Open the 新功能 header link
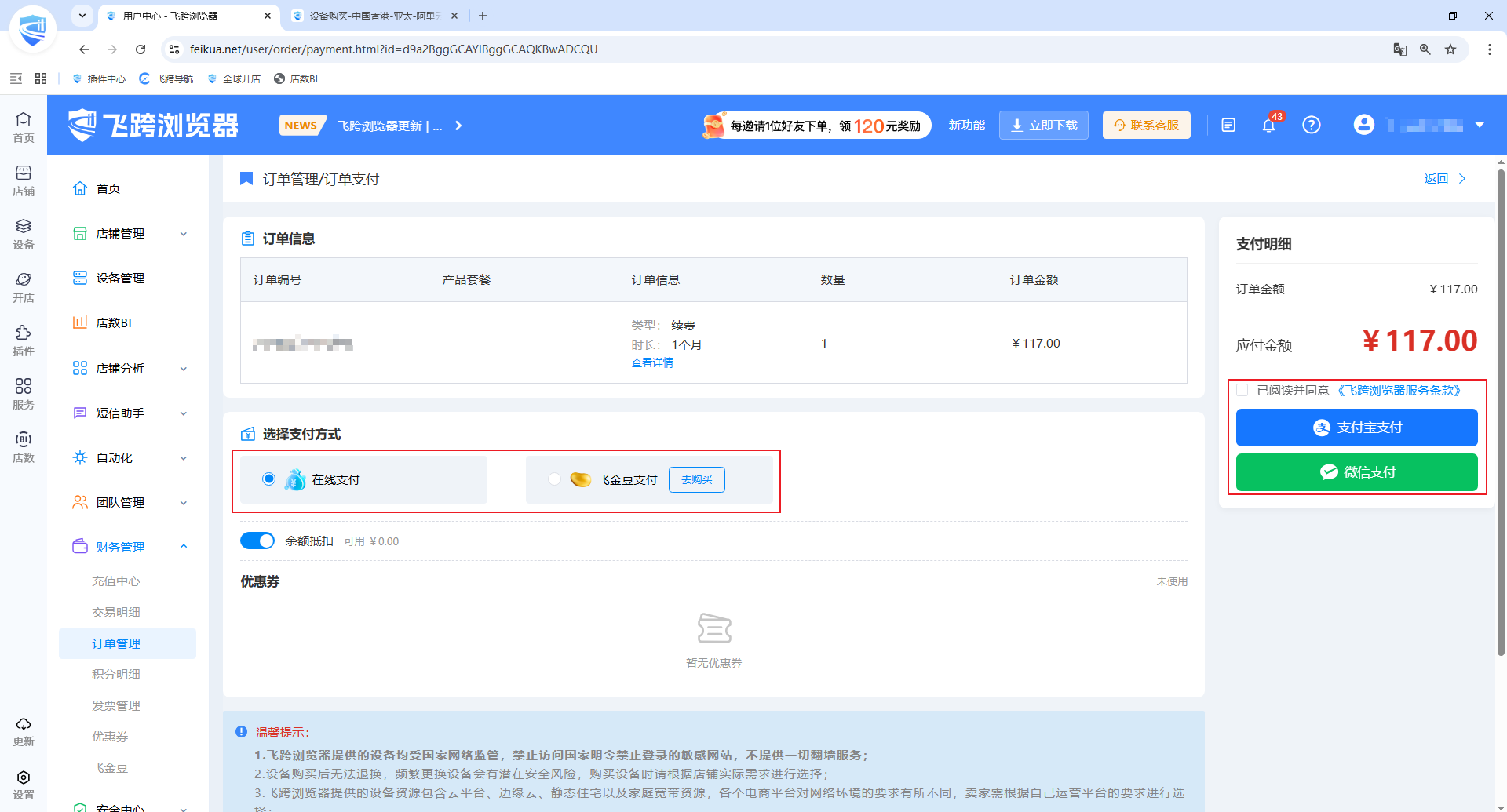 pos(966,126)
